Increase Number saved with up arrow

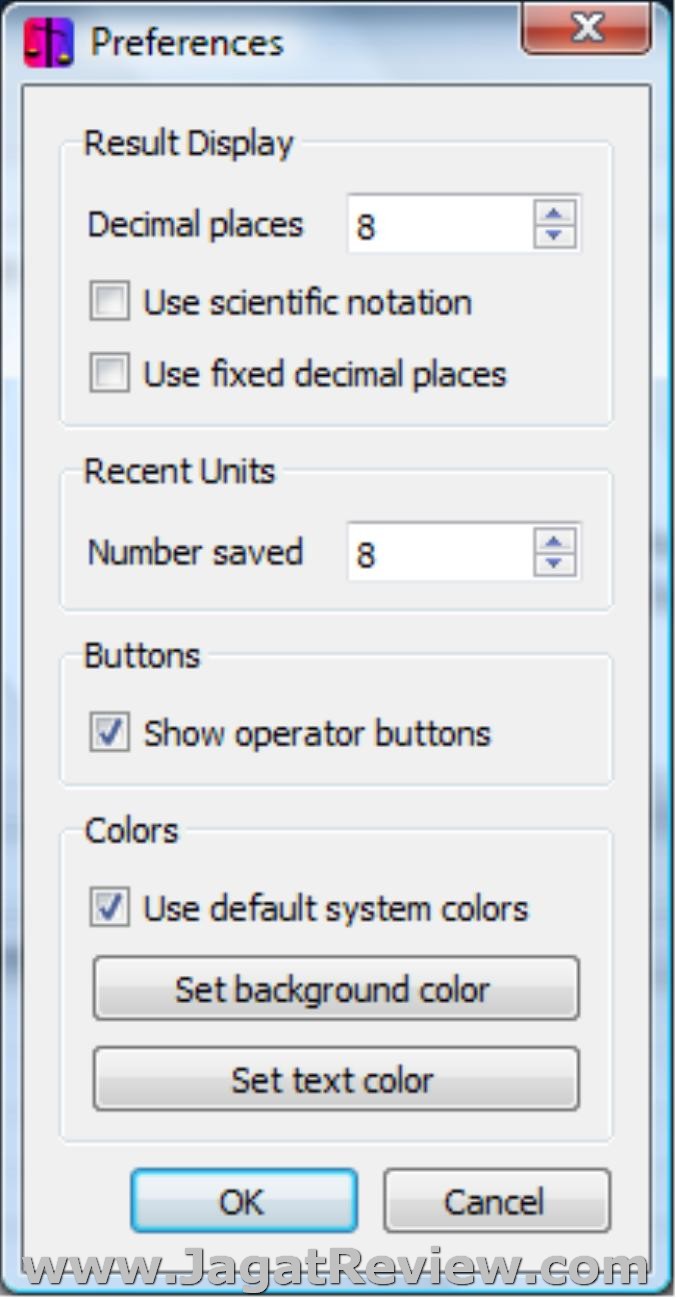(555, 540)
